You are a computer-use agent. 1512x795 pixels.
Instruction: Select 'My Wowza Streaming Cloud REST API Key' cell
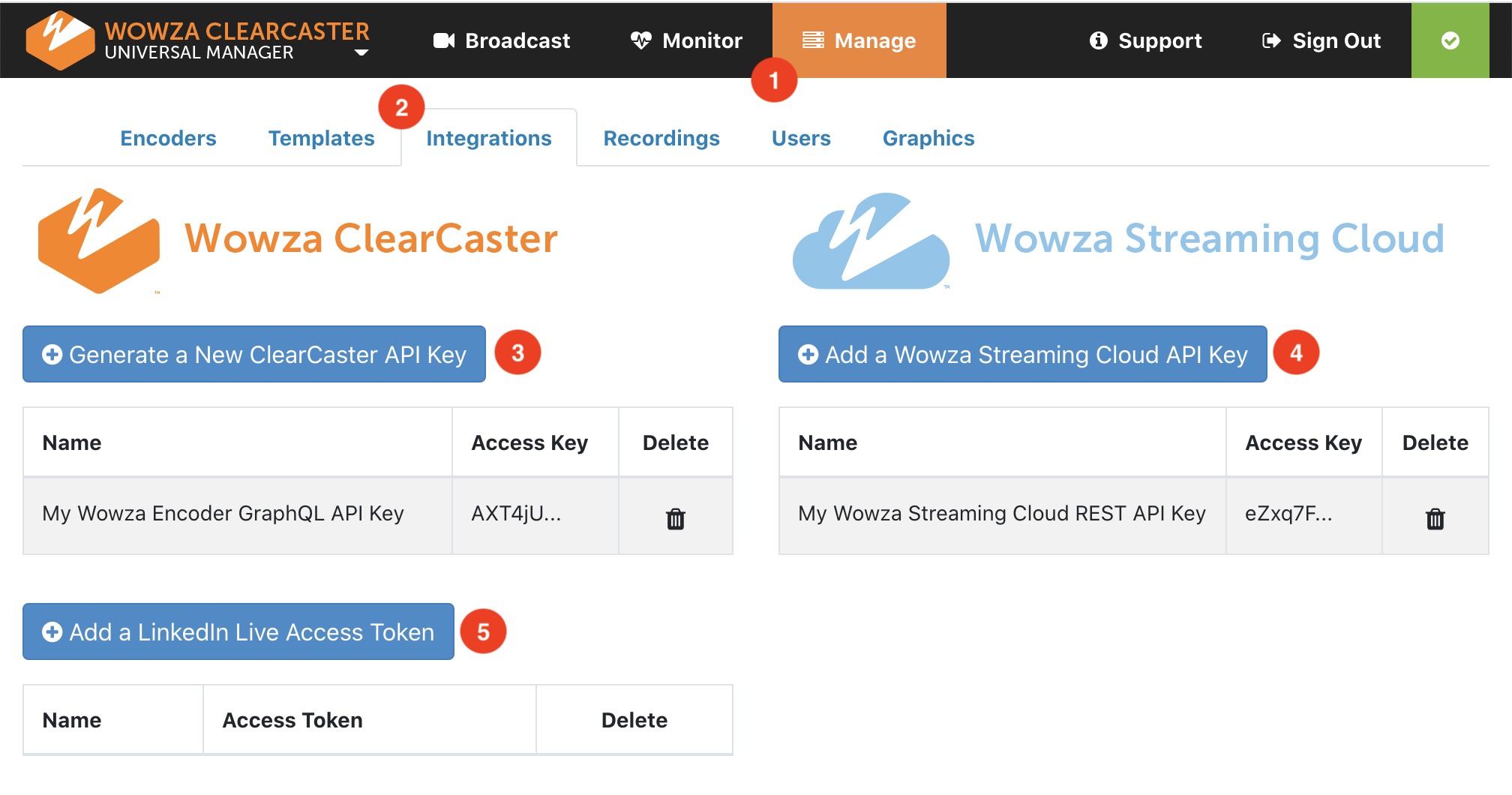(x=1003, y=516)
